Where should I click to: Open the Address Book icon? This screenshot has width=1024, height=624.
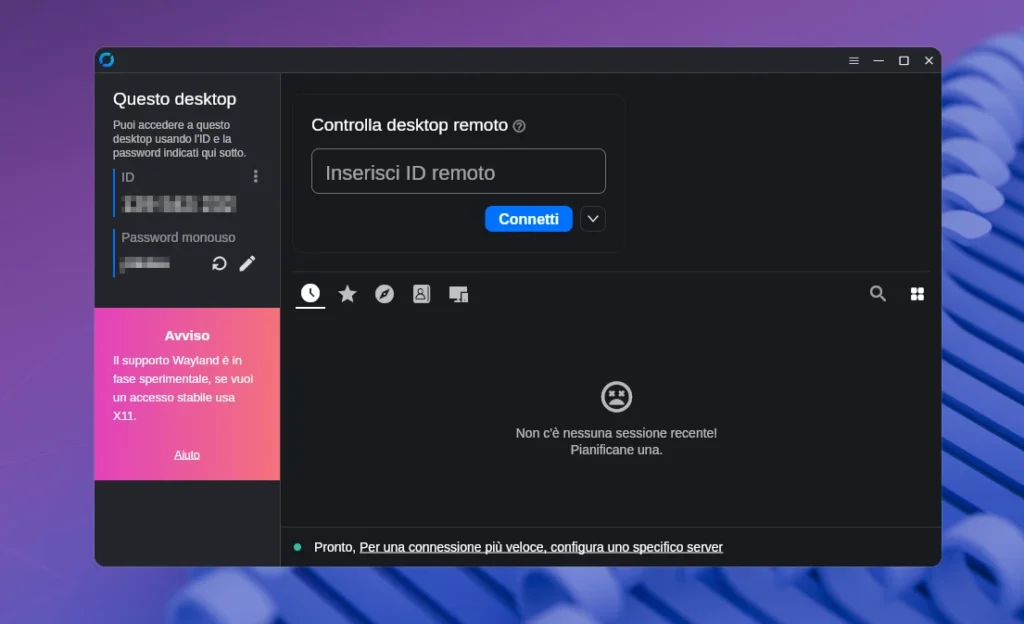(x=421, y=293)
